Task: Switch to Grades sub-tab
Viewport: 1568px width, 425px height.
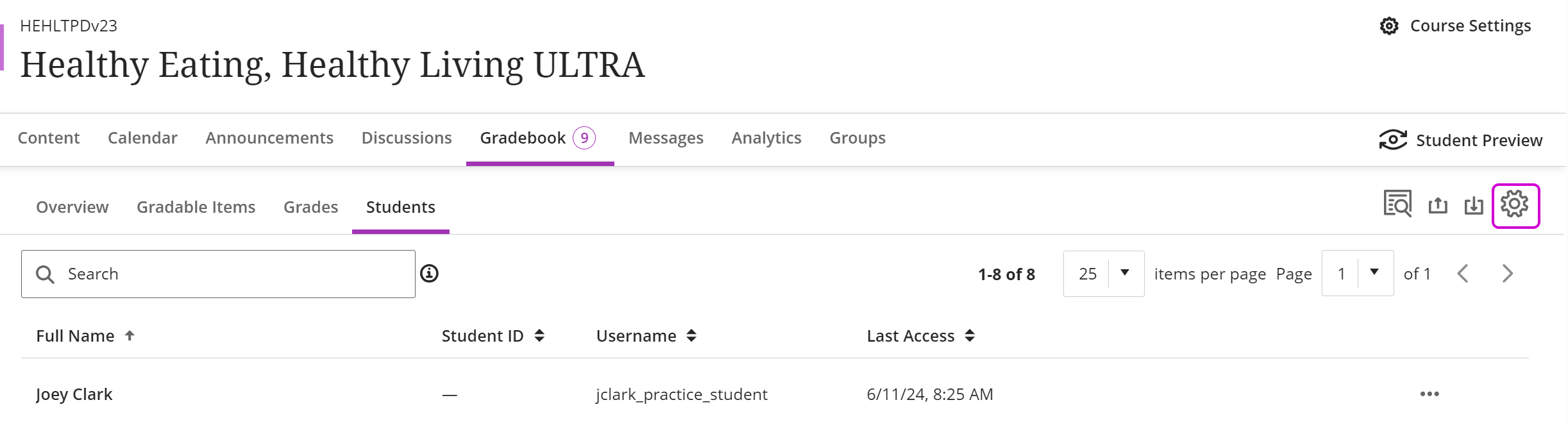Action: pos(311,207)
